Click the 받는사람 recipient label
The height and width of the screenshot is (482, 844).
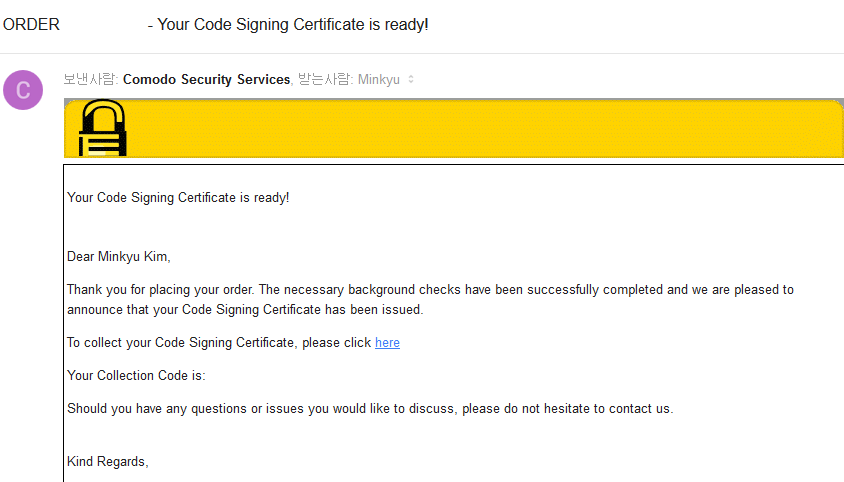(x=326, y=79)
